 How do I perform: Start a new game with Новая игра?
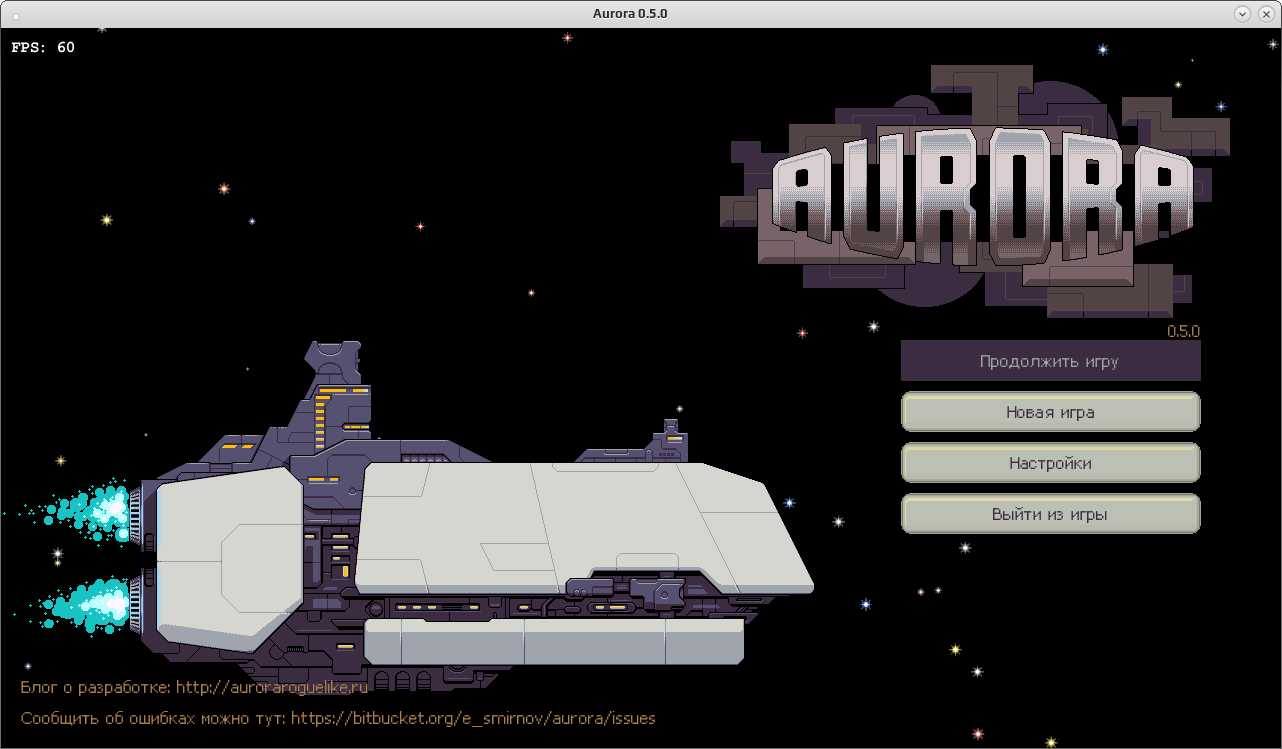pos(1050,412)
